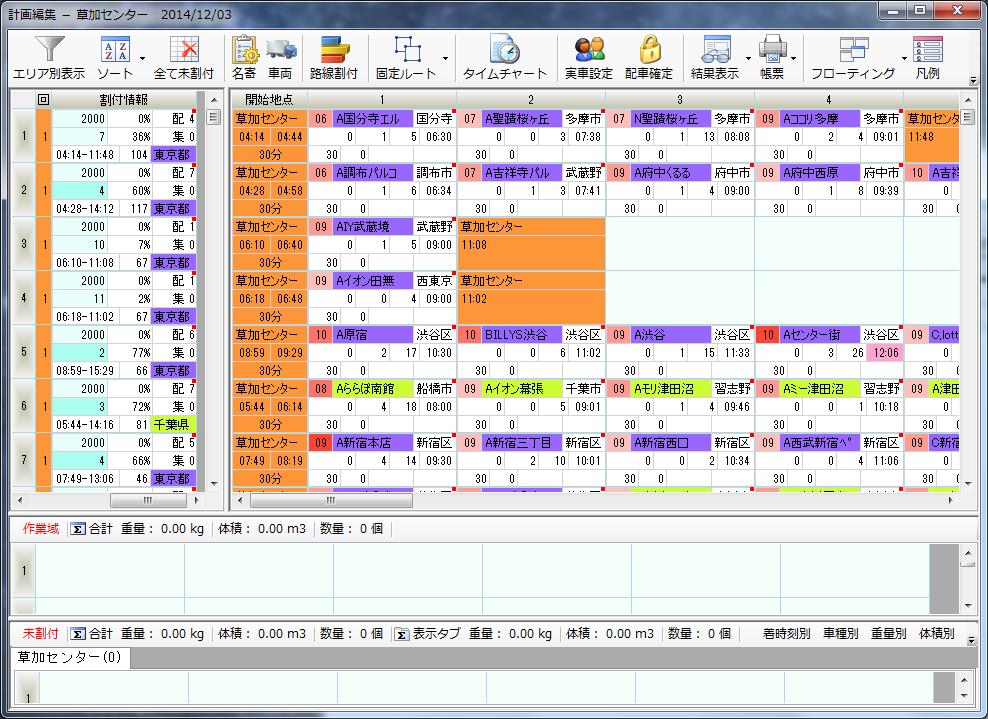Open the 固定ルート dropdown arrow

[x=444, y=58]
